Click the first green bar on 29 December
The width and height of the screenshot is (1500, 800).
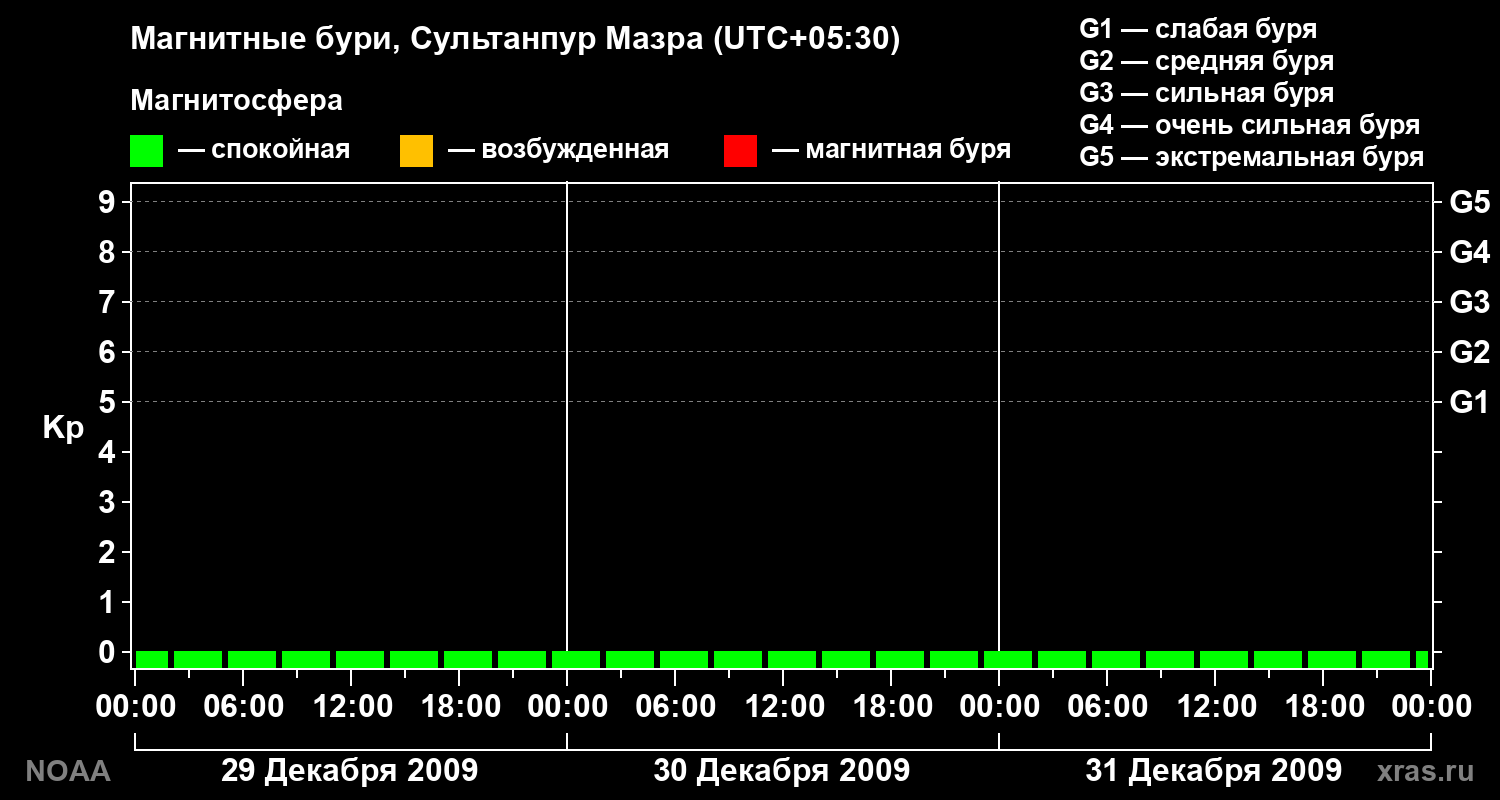(152, 659)
